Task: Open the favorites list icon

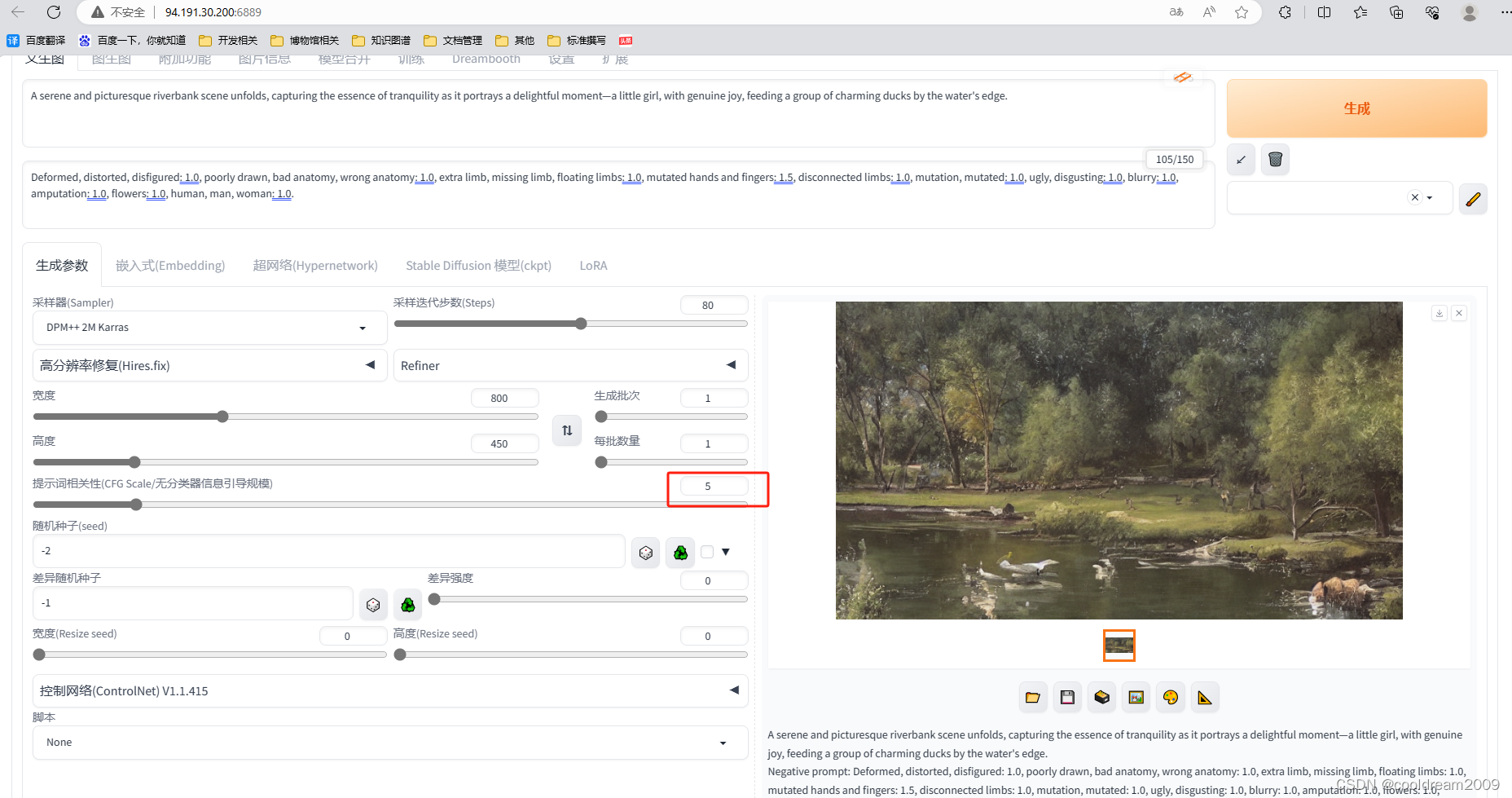Action: click(1360, 12)
